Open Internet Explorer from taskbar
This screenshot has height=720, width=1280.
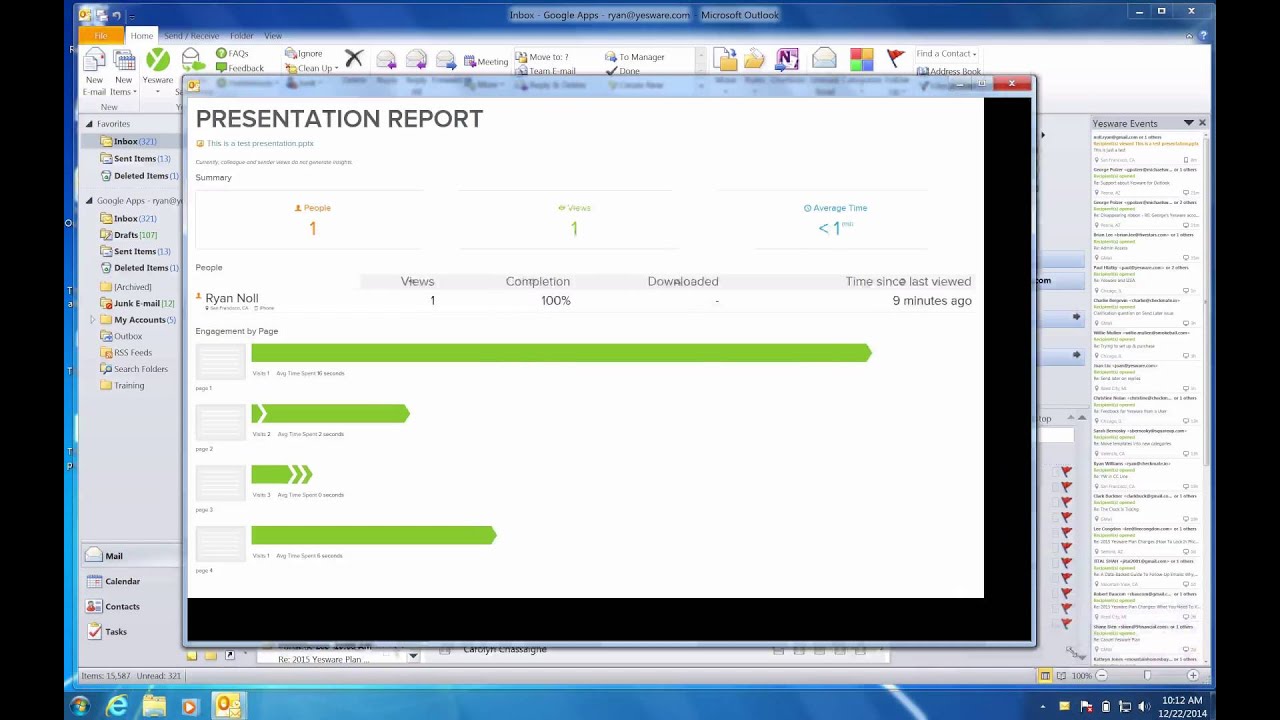tap(117, 707)
